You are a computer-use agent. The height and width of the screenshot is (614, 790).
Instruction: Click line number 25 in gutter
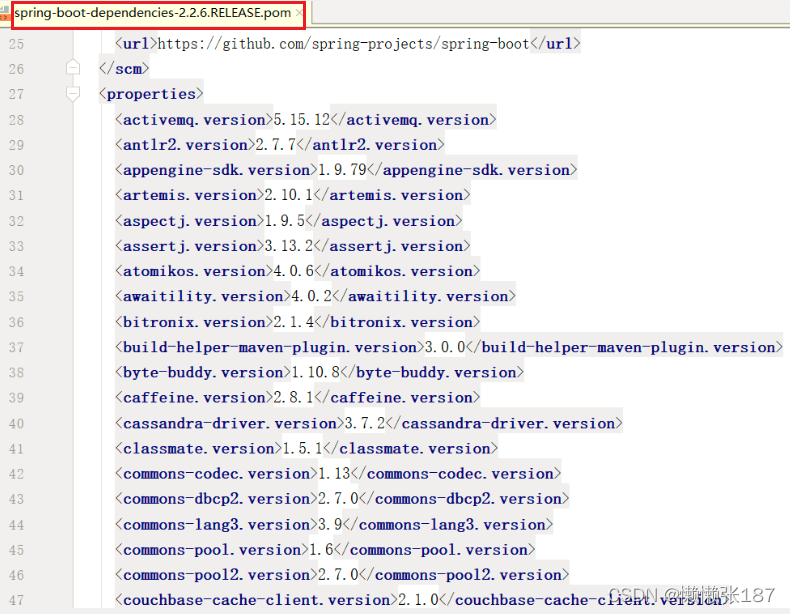[16, 44]
